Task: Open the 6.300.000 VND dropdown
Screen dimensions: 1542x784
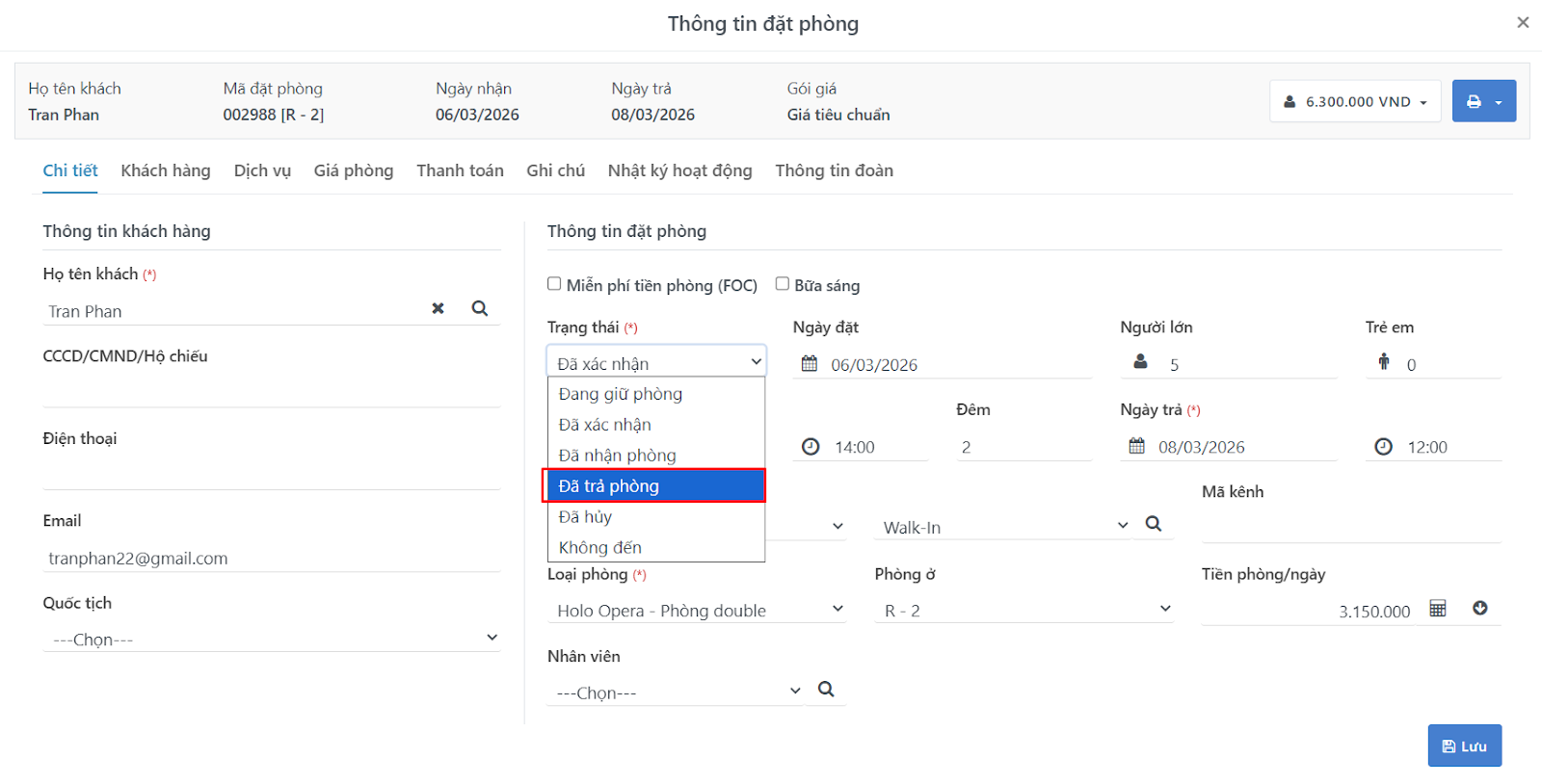Action: pyautogui.click(x=1355, y=101)
